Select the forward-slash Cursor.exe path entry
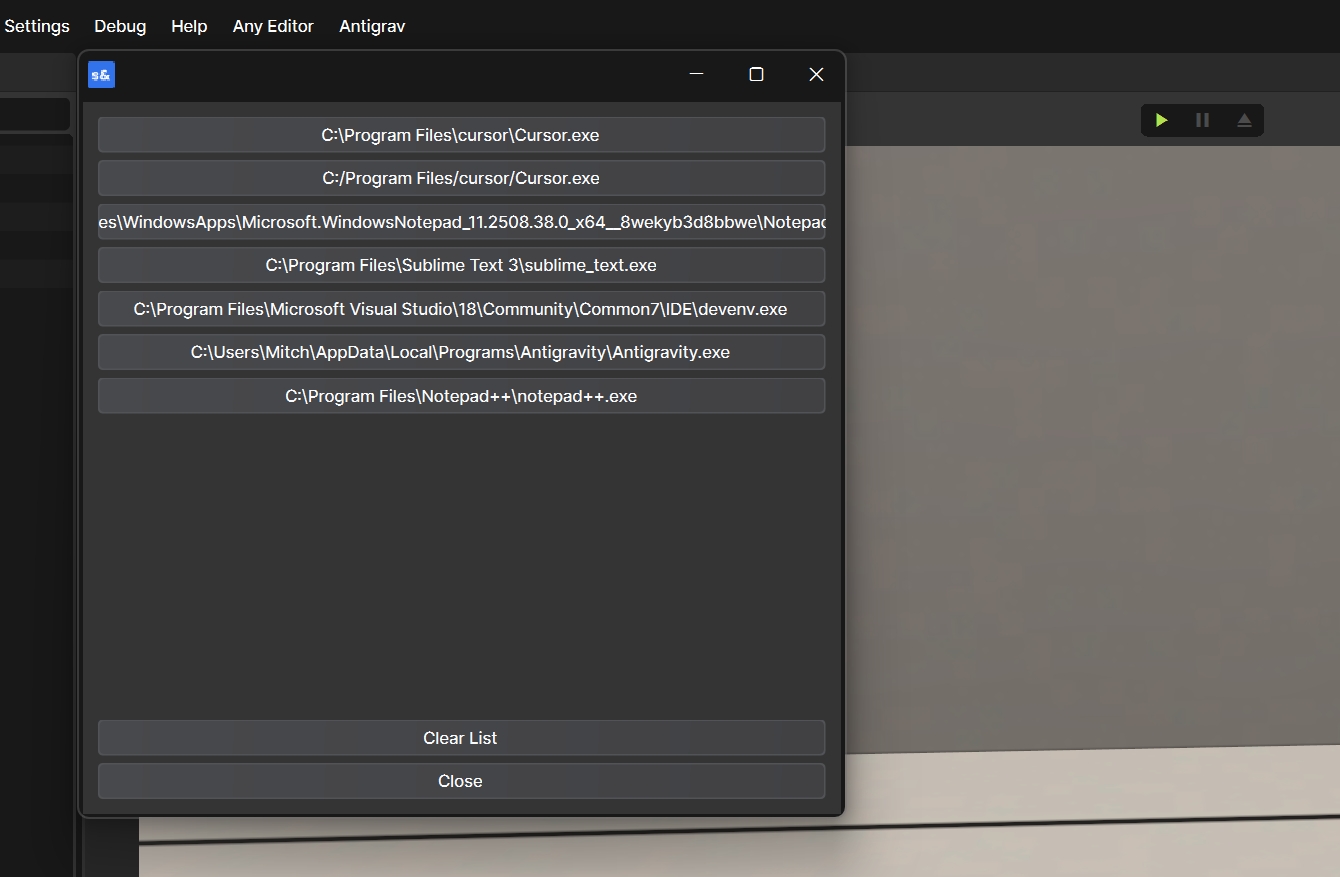 pyautogui.click(x=461, y=178)
